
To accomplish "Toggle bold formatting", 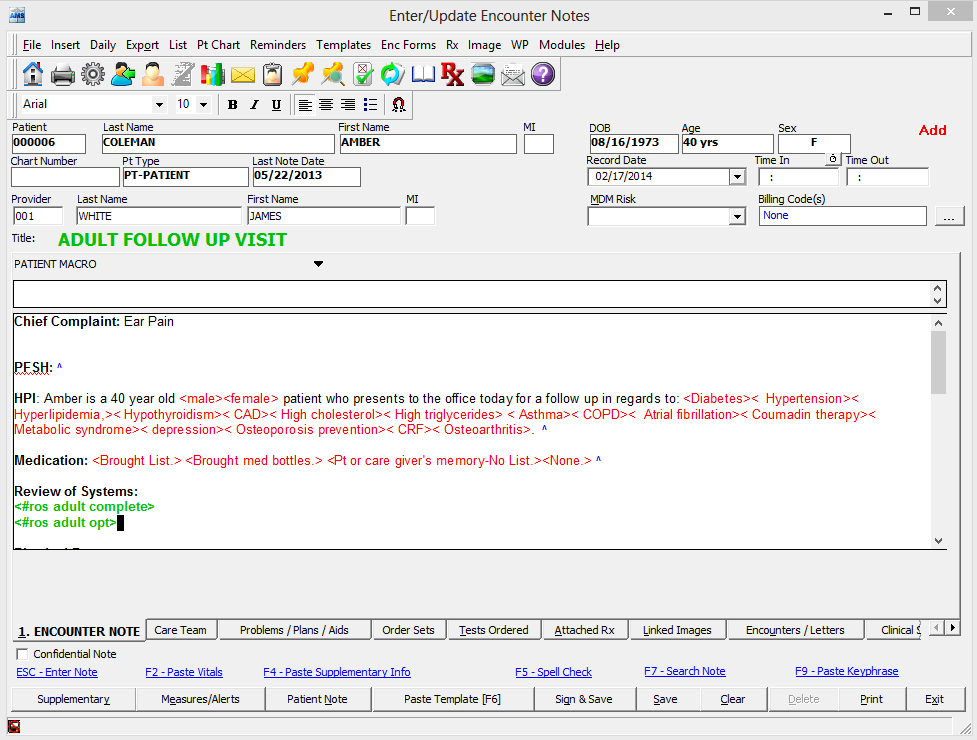I will [x=233, y=105].
